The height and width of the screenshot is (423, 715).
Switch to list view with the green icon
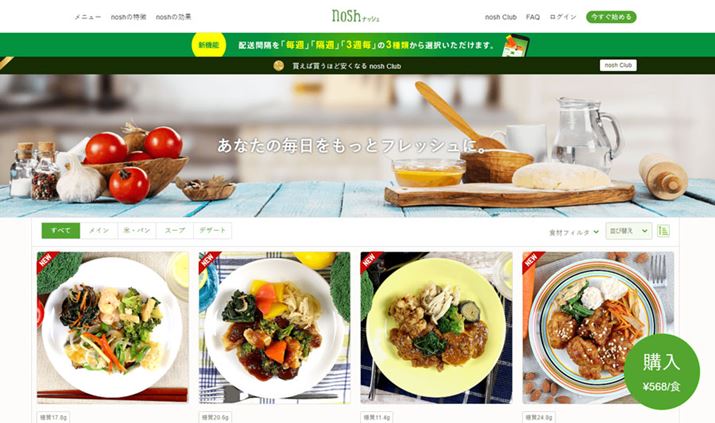coord(663,231)
